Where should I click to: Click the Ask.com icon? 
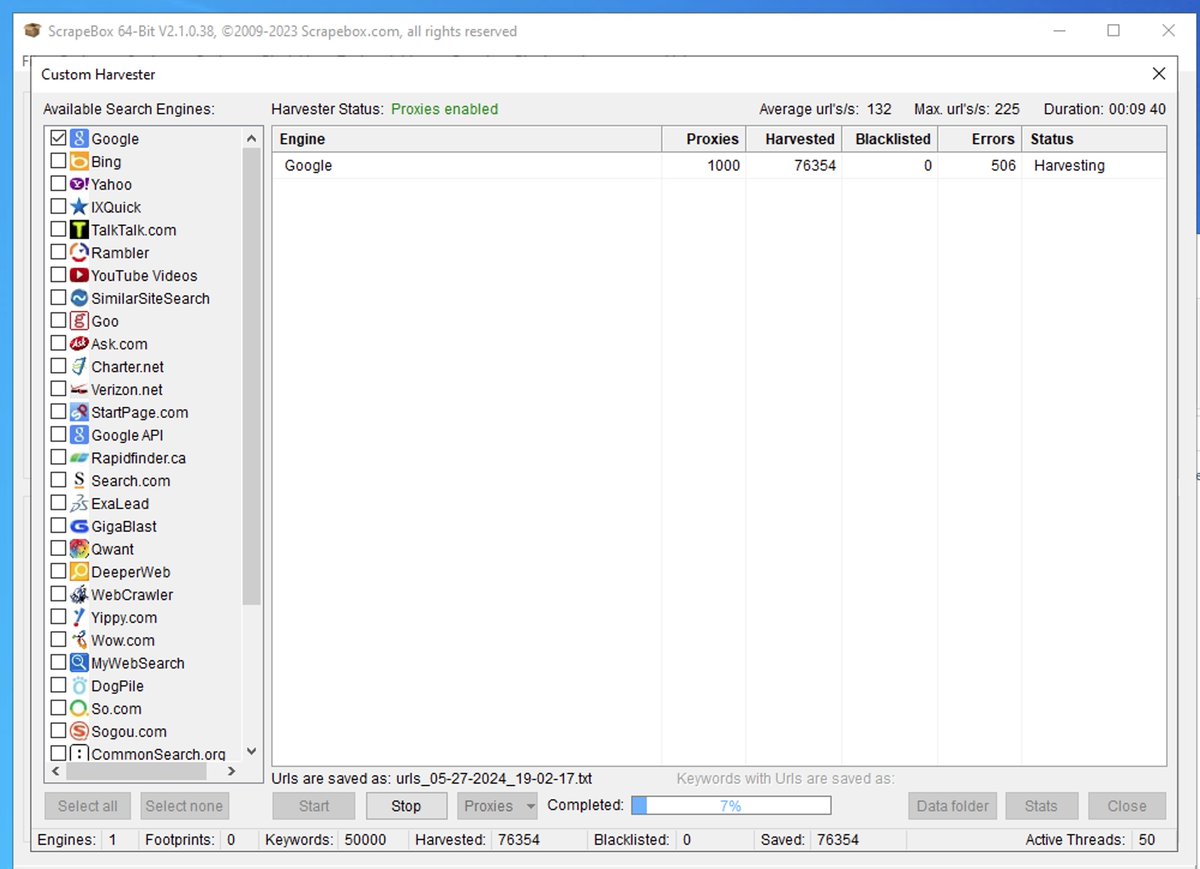[x=79, y=344]
